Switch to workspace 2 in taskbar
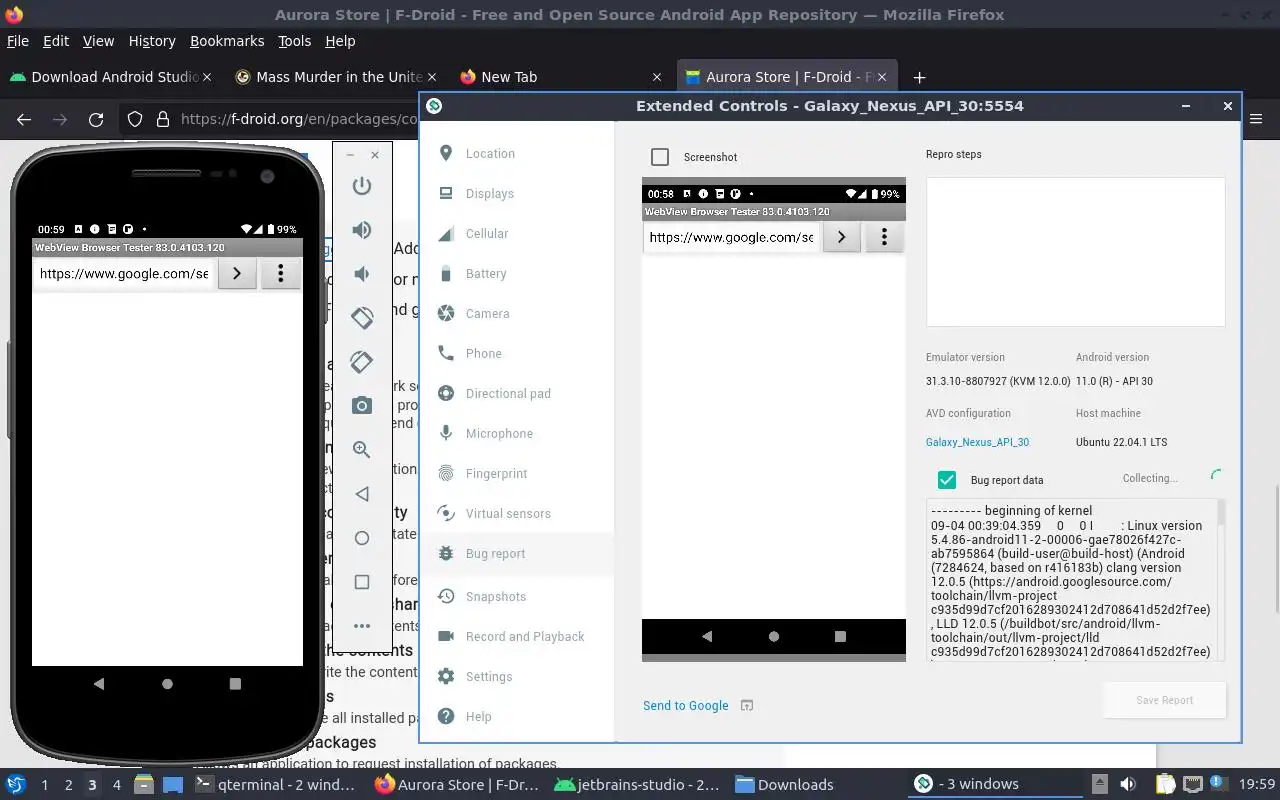The width and height of the screenshot is (1280, 800). tap(68, 785)
